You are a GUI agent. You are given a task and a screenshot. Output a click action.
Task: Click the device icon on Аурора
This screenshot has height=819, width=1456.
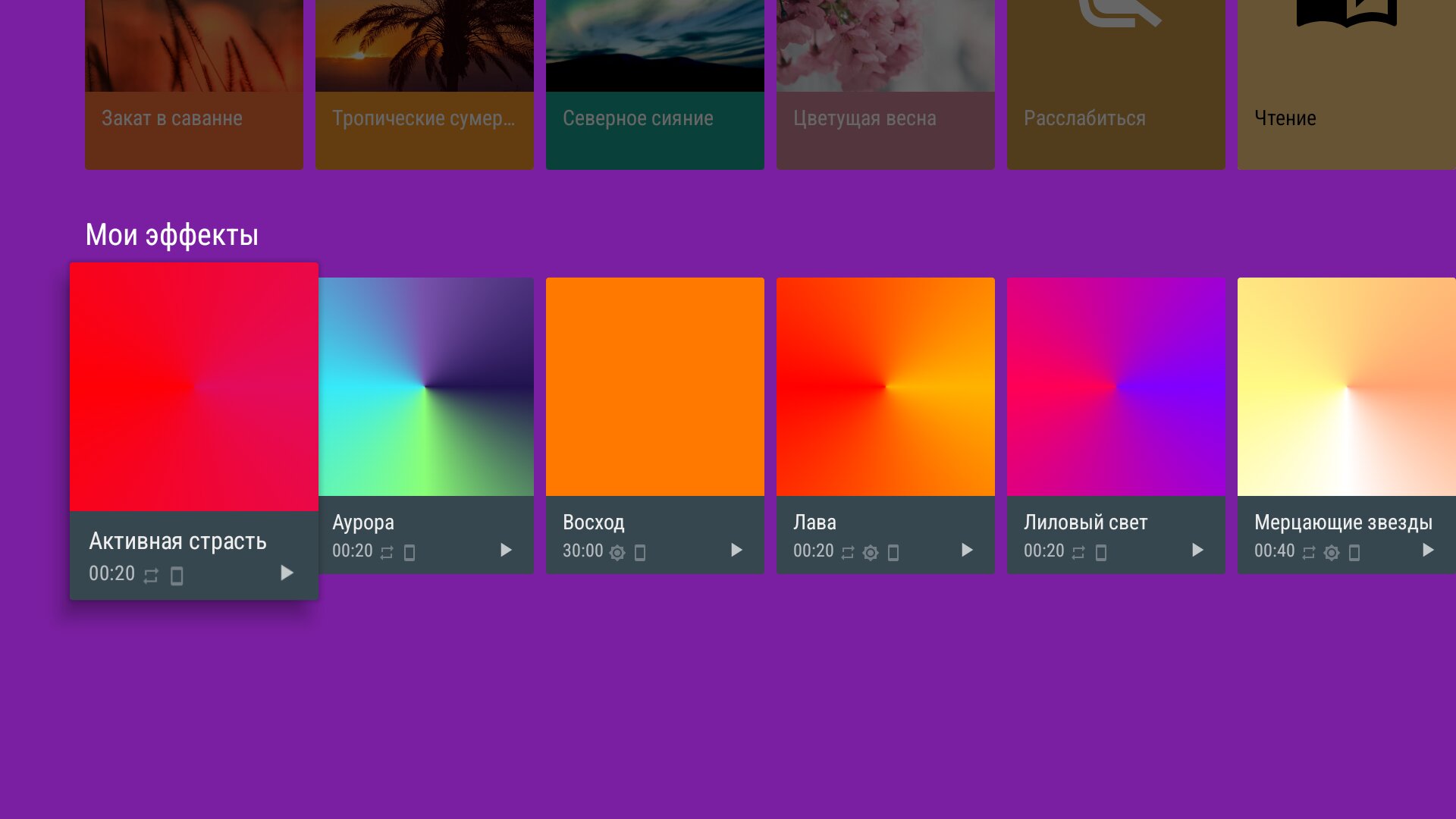[x=409, y=553]
